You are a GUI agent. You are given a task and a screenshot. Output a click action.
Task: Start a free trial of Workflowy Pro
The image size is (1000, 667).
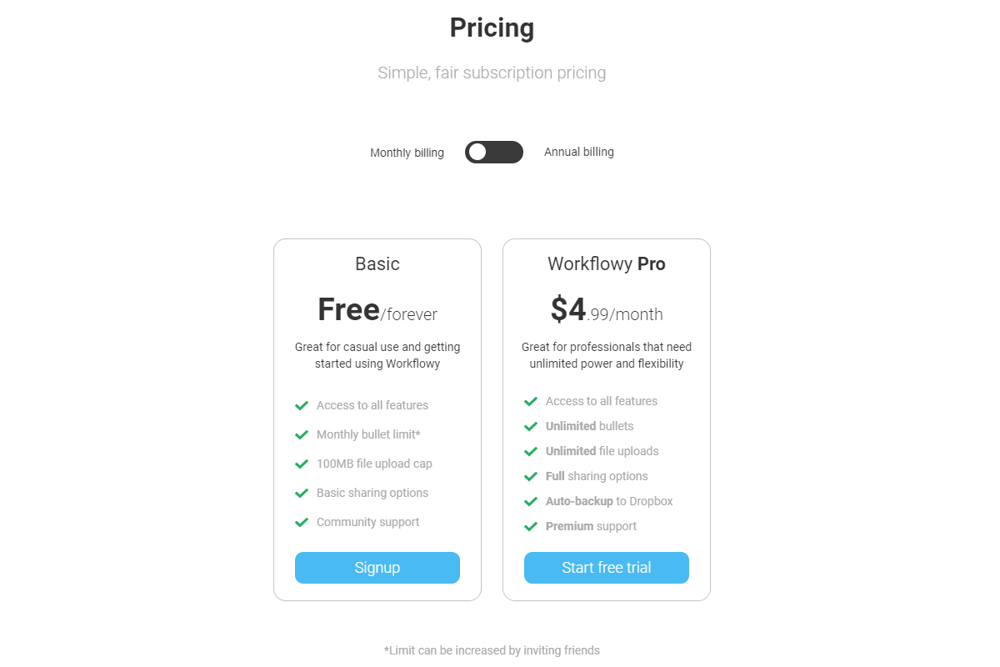click(x=606, y=567)
